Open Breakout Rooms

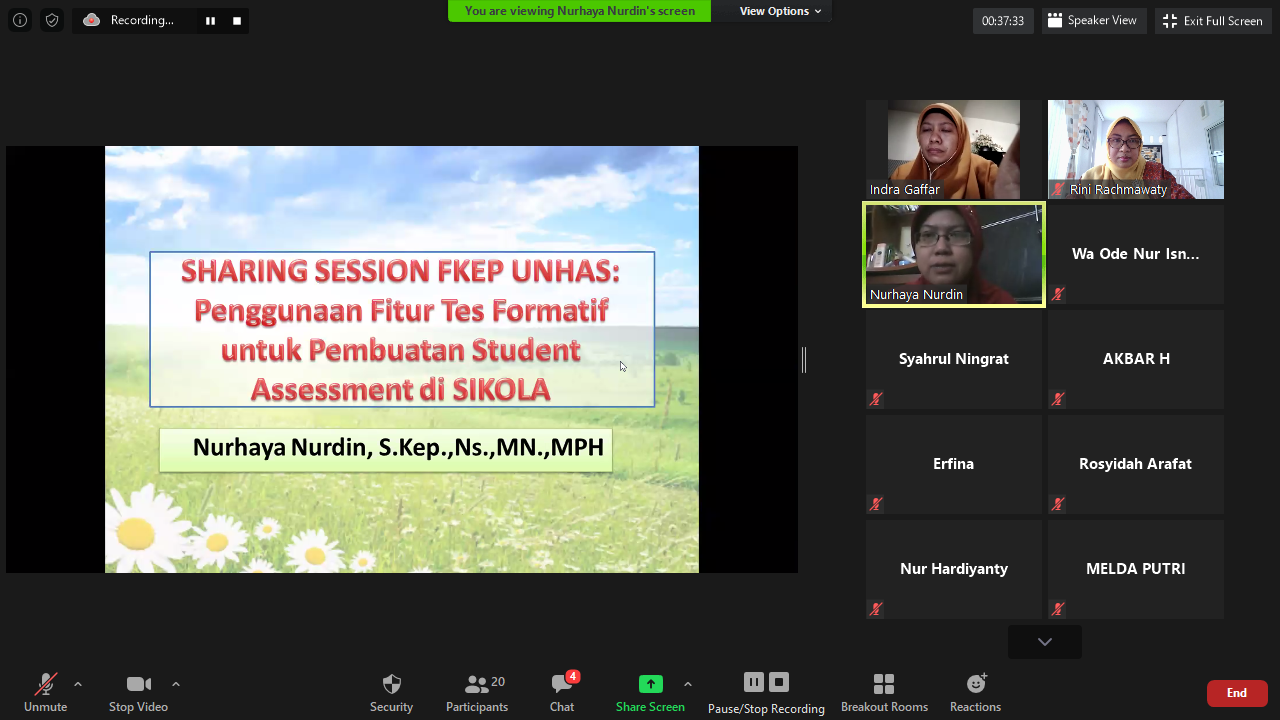pyautogui.click(x=884, y=692)
